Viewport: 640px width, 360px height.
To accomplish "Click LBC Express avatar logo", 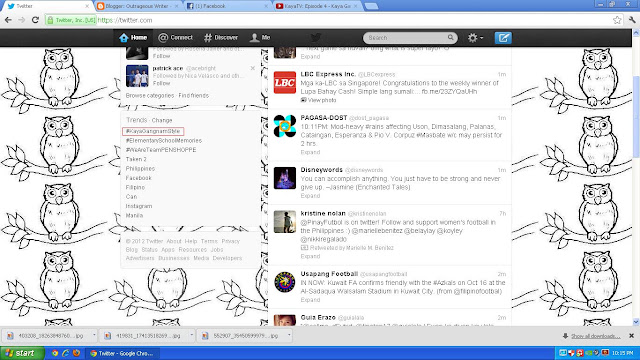I will click(284, 82).
